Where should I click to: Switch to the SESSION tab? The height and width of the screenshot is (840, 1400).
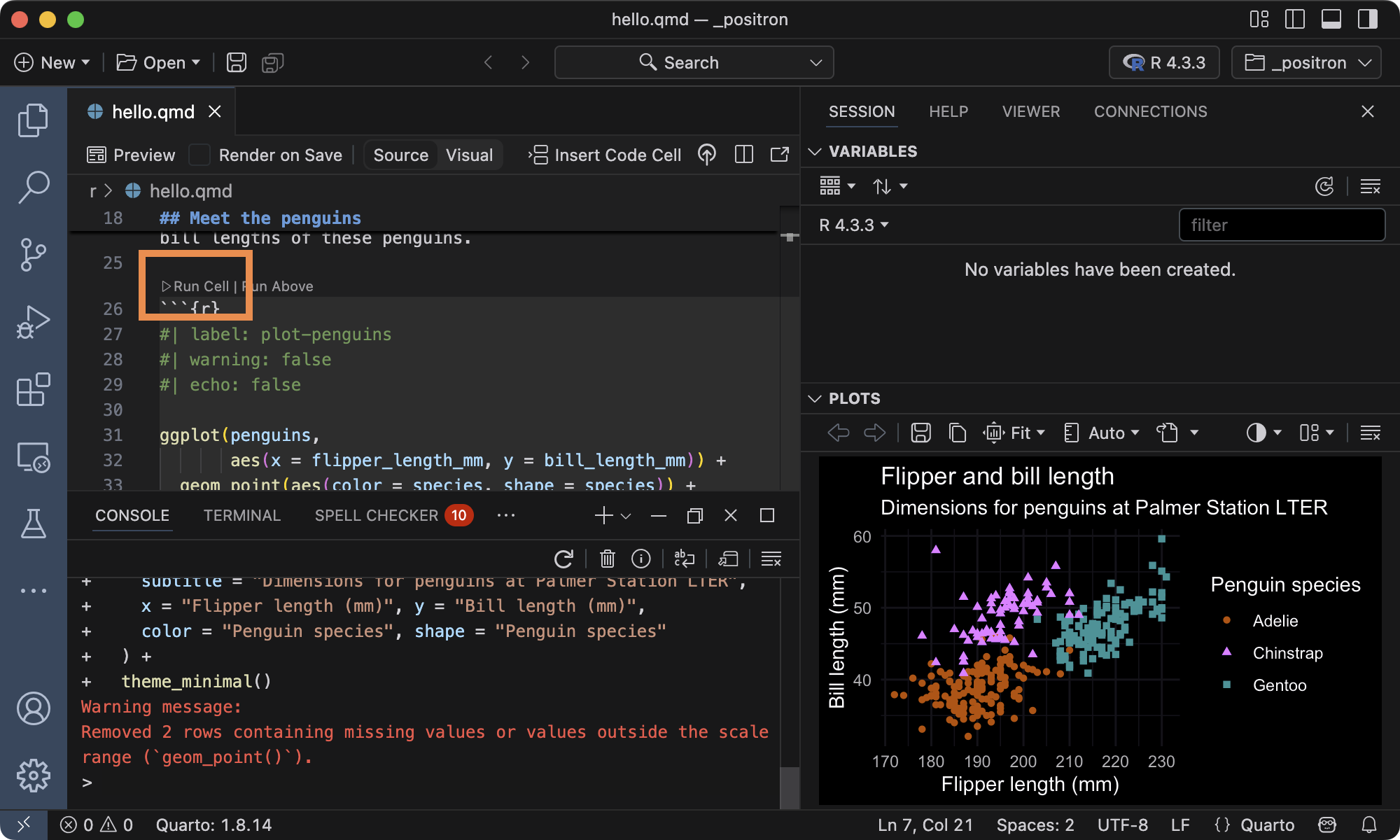click(x=862, y=111)
